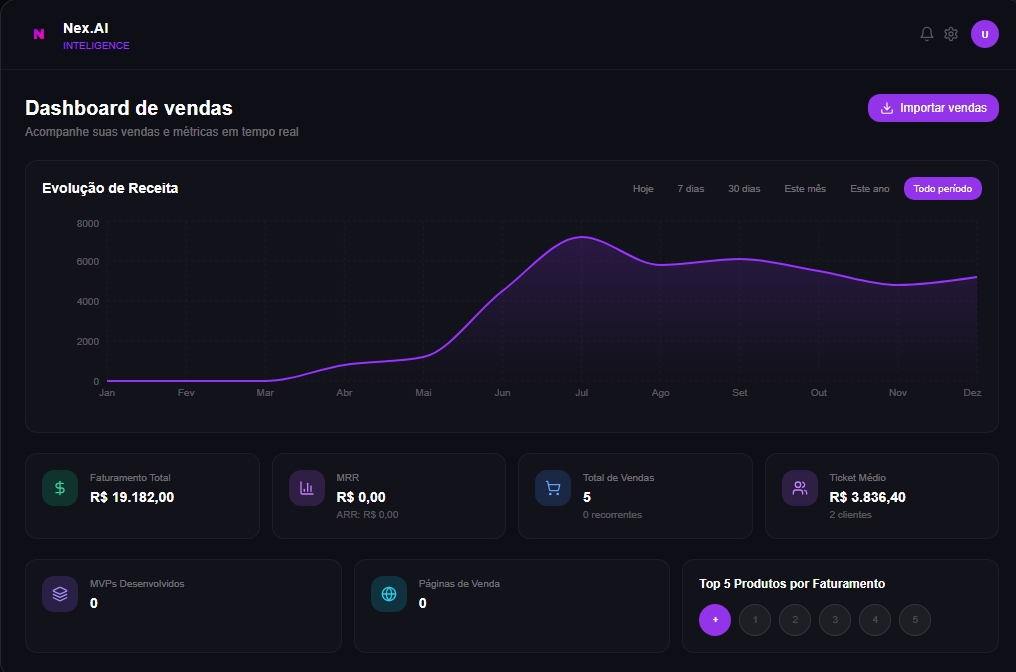Select product slot number 3

835,620
